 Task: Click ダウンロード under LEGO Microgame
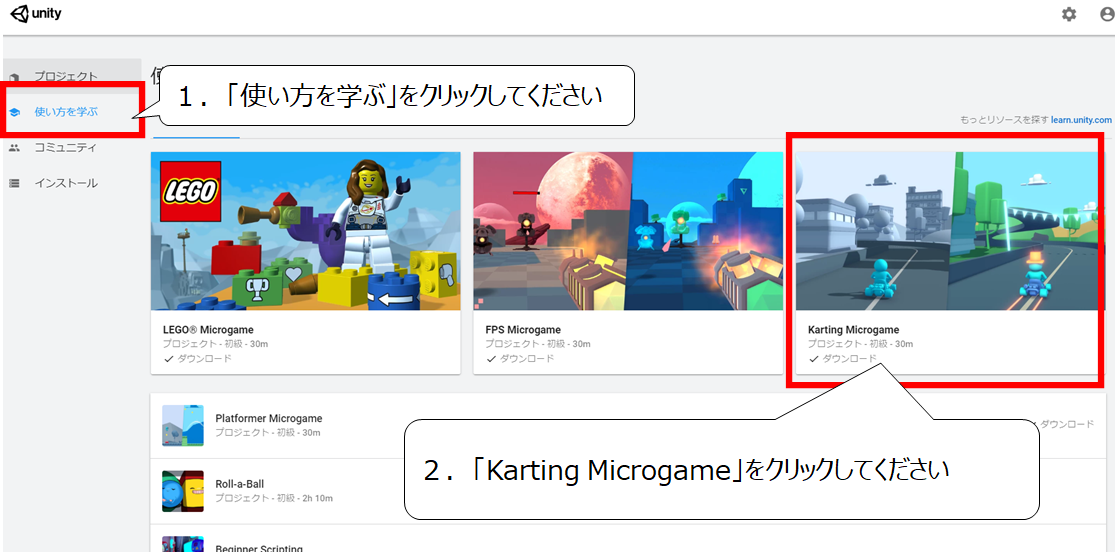pos(198,359)
